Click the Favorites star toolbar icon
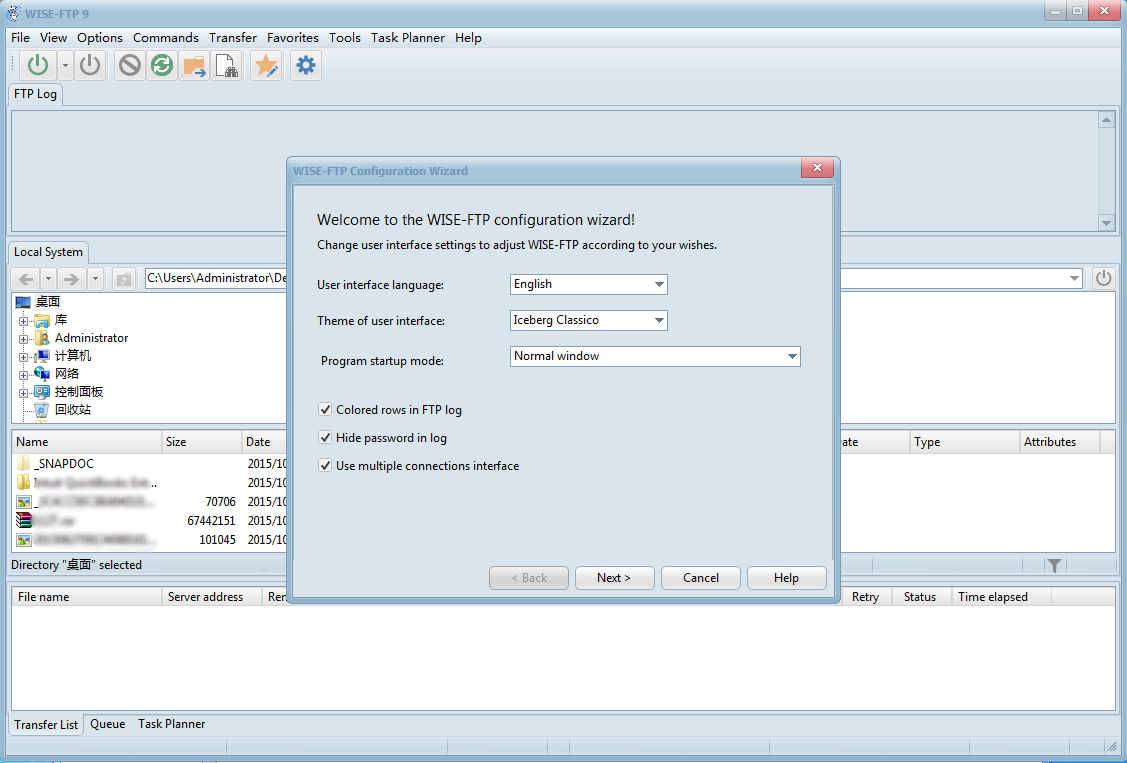The image size is (1127, 763). [x=266, y=66]
